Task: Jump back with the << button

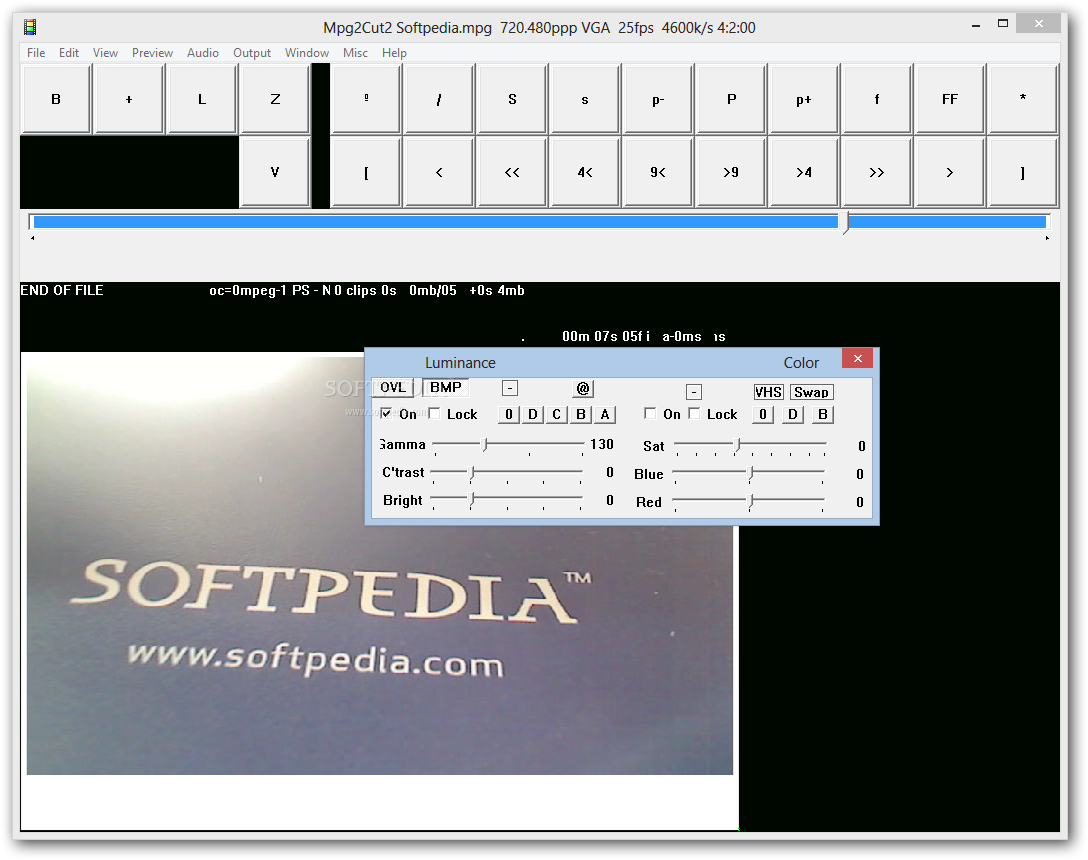Action: 512,172
